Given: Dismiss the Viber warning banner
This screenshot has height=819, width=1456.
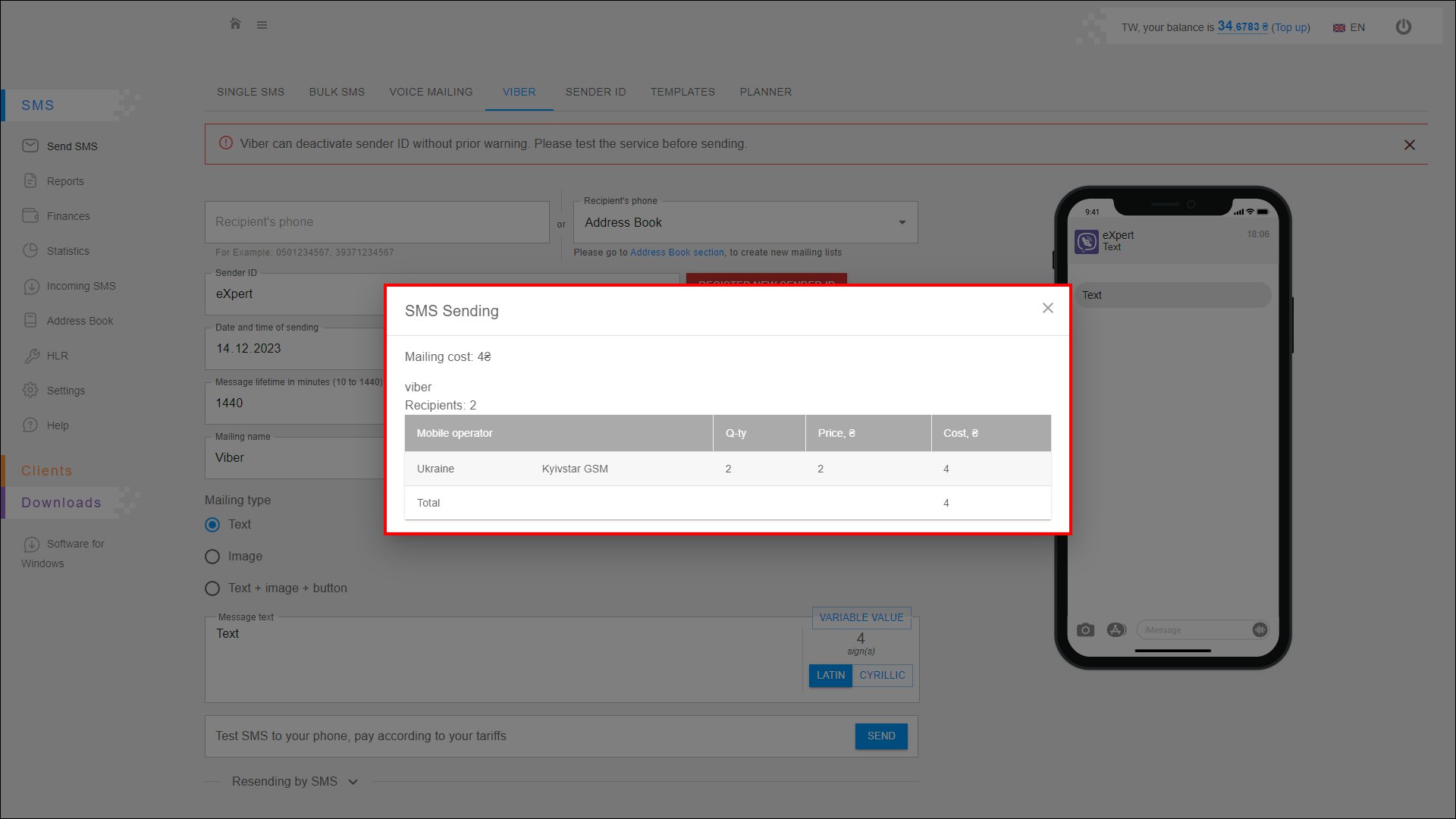Looking at the screenshot, I should coord(1409,145).
